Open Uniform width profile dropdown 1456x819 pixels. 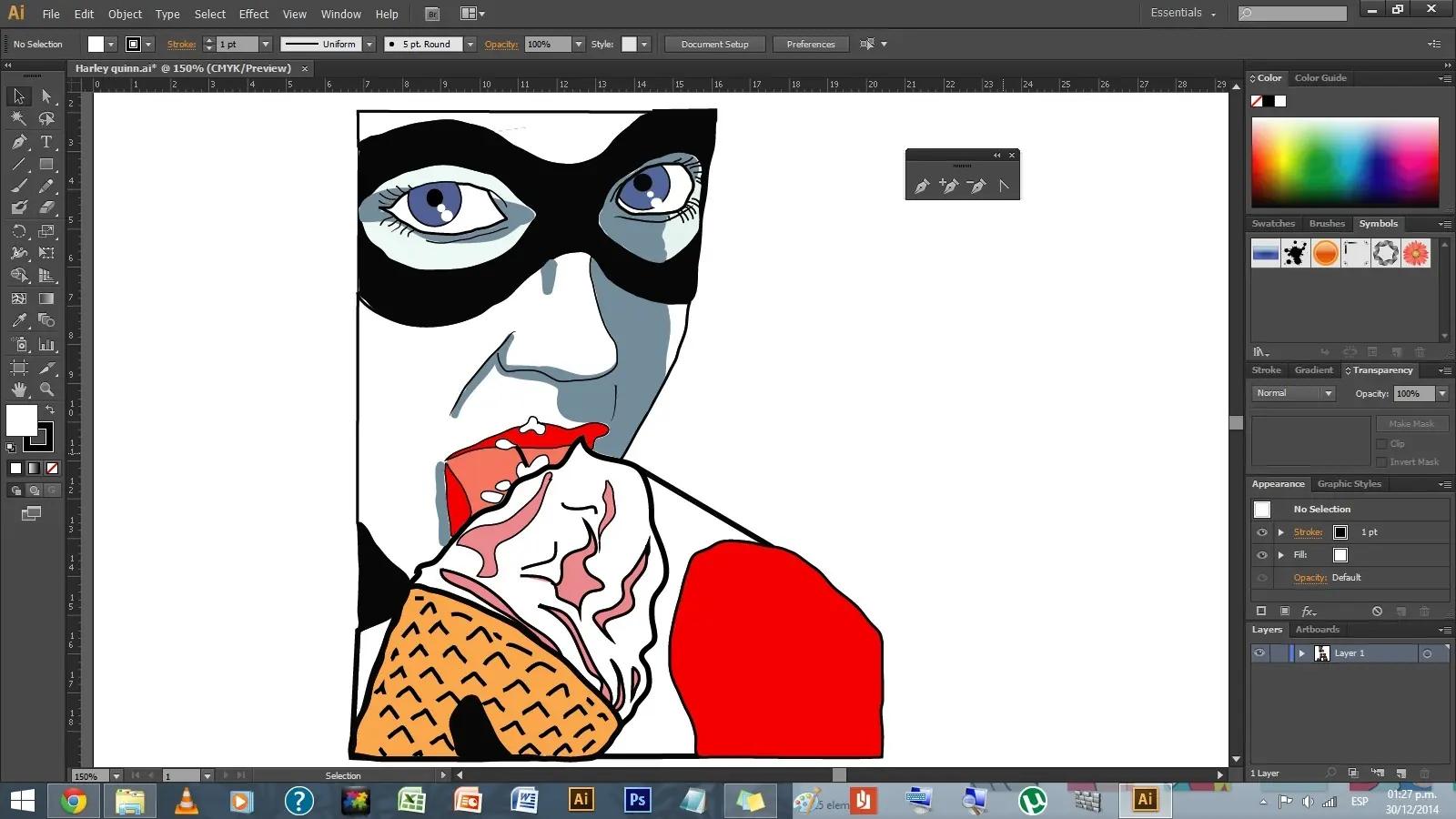coord(369,44)
